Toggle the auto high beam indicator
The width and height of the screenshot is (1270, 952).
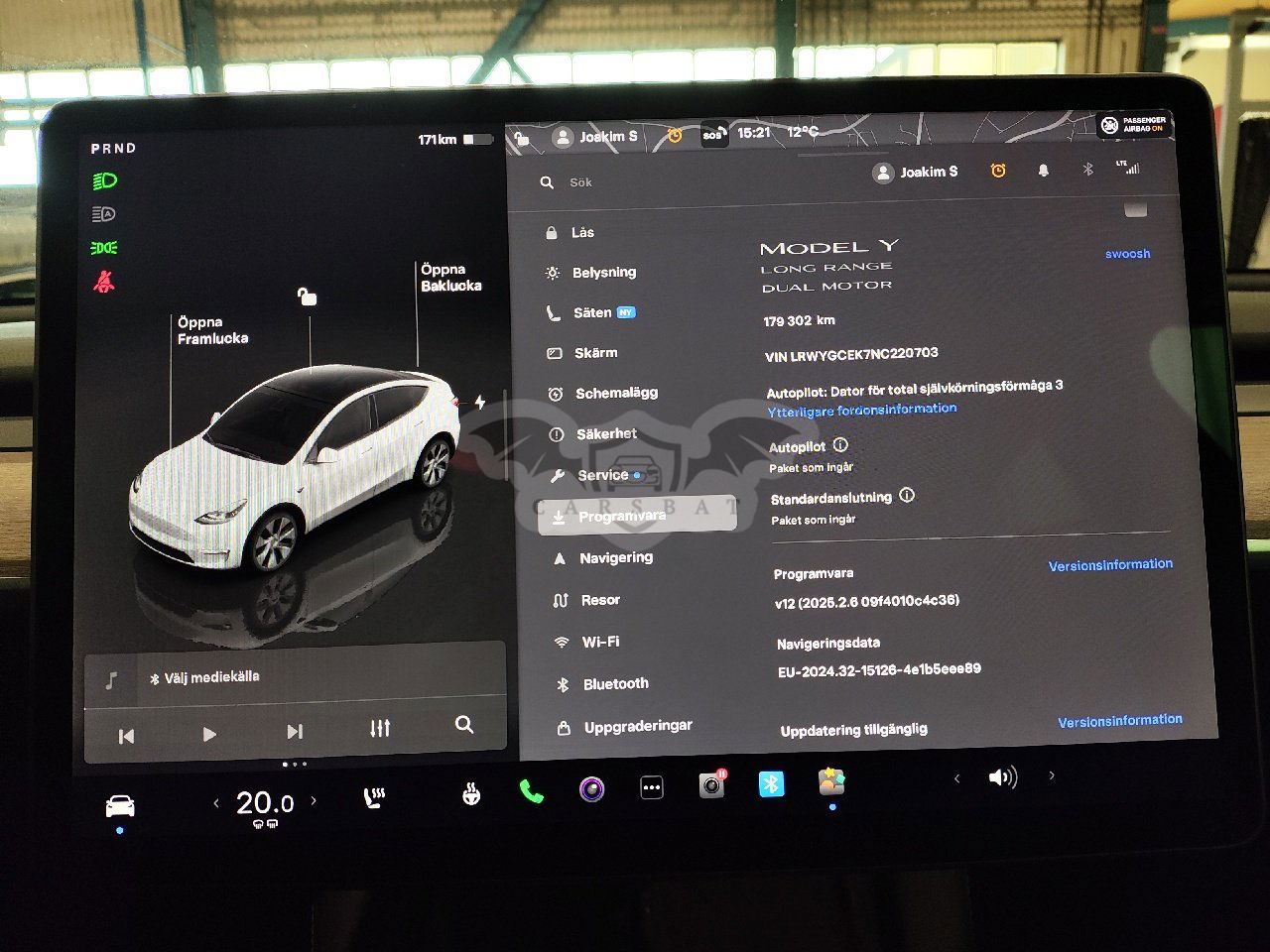104,214
